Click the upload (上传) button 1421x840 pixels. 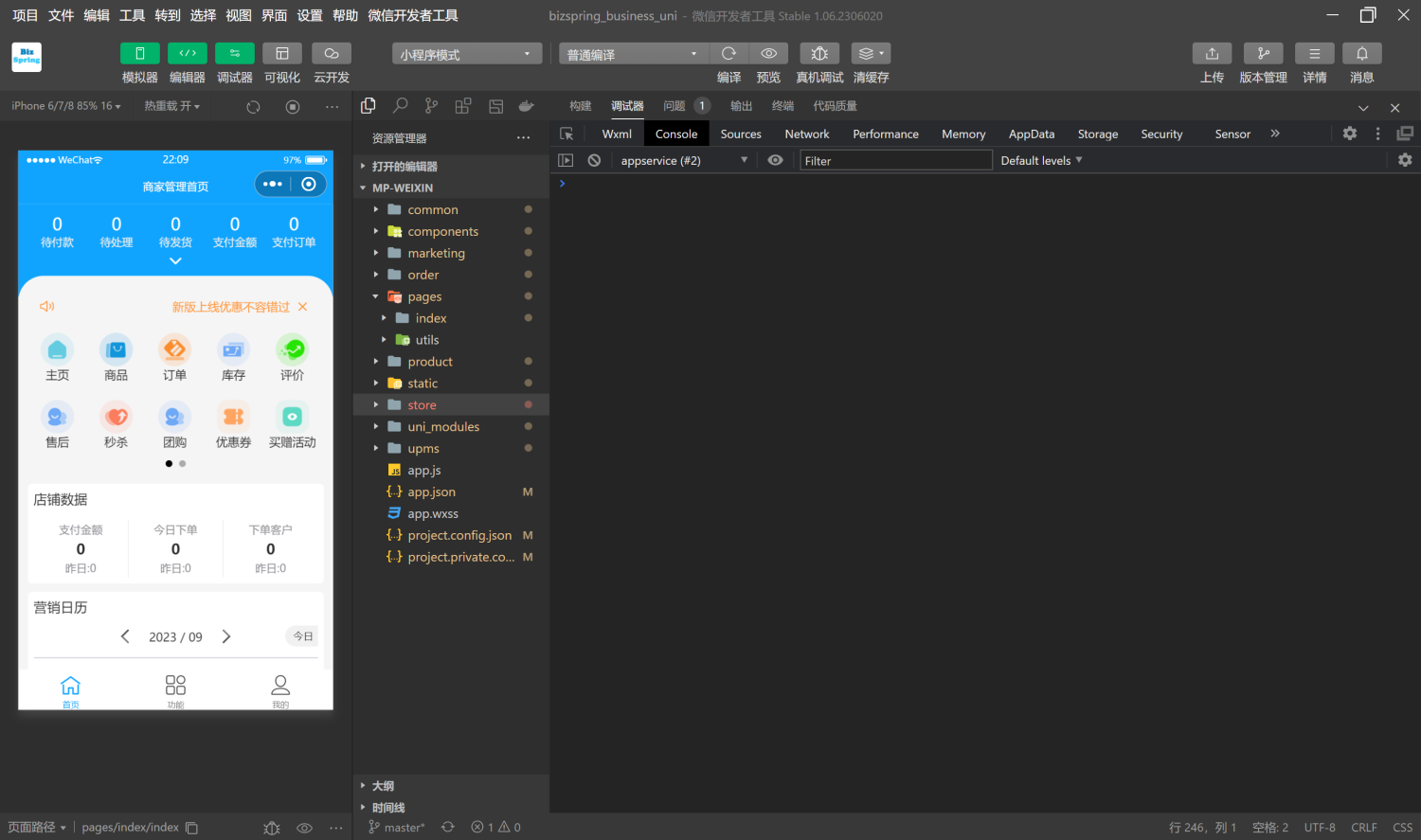point(1213,54)
